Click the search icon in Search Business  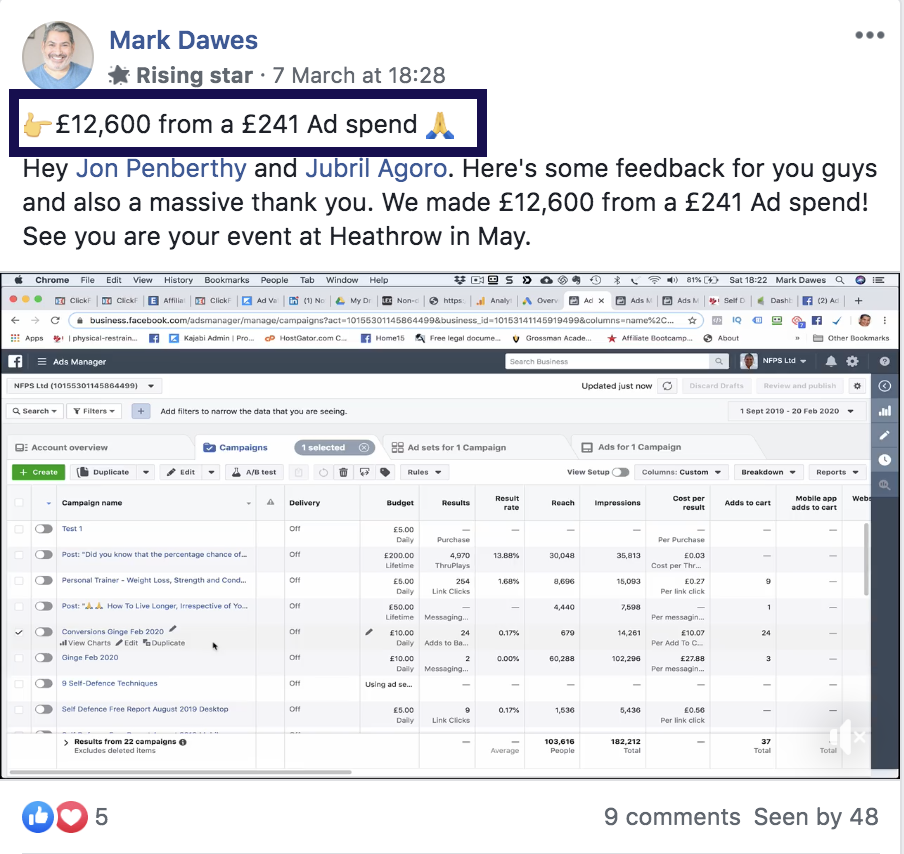tap(718, 362)
